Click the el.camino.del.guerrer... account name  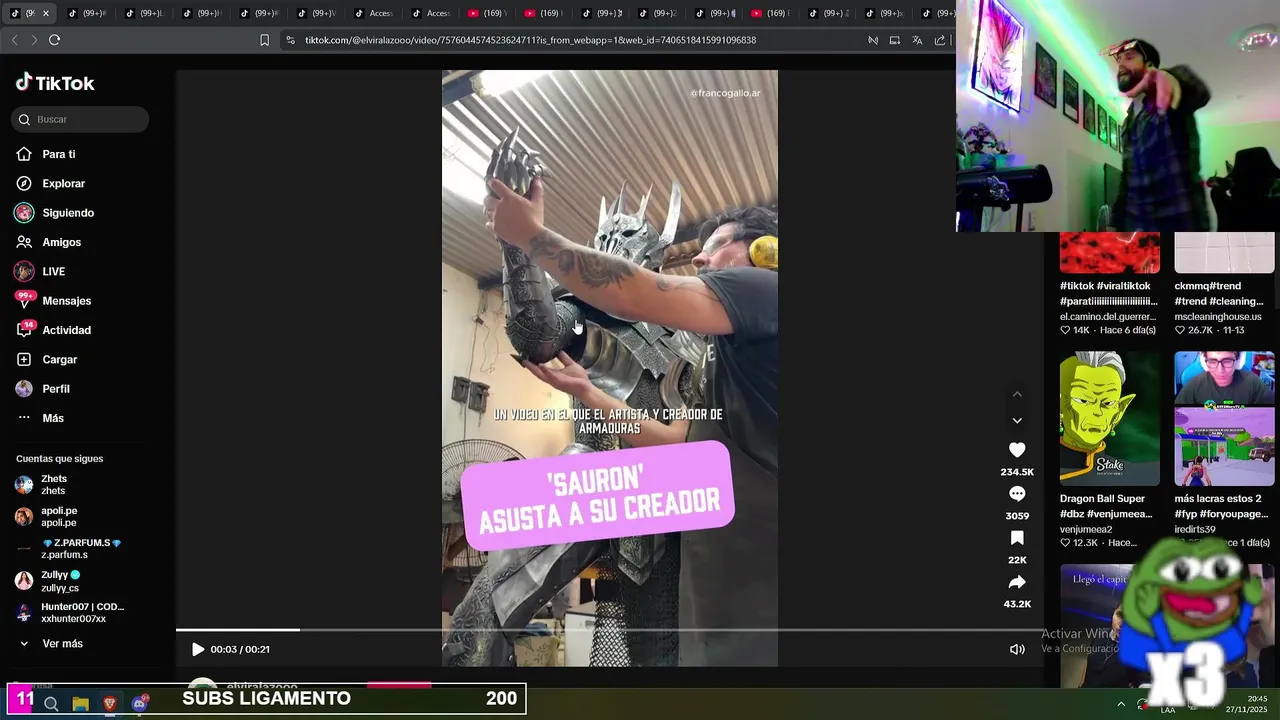pos(1108,316)
